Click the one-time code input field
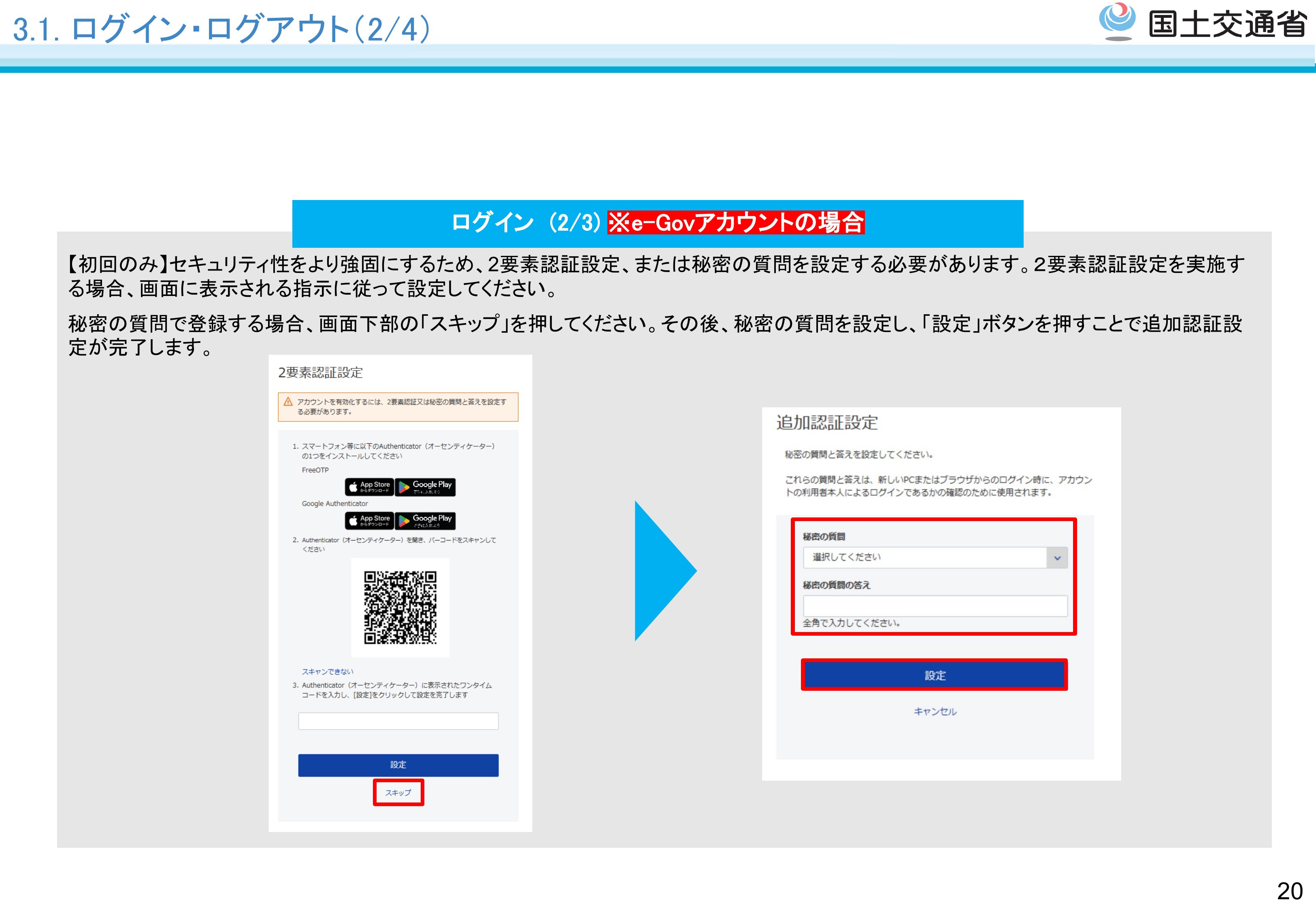1316x911 pixels. click(x=398, y=721)
